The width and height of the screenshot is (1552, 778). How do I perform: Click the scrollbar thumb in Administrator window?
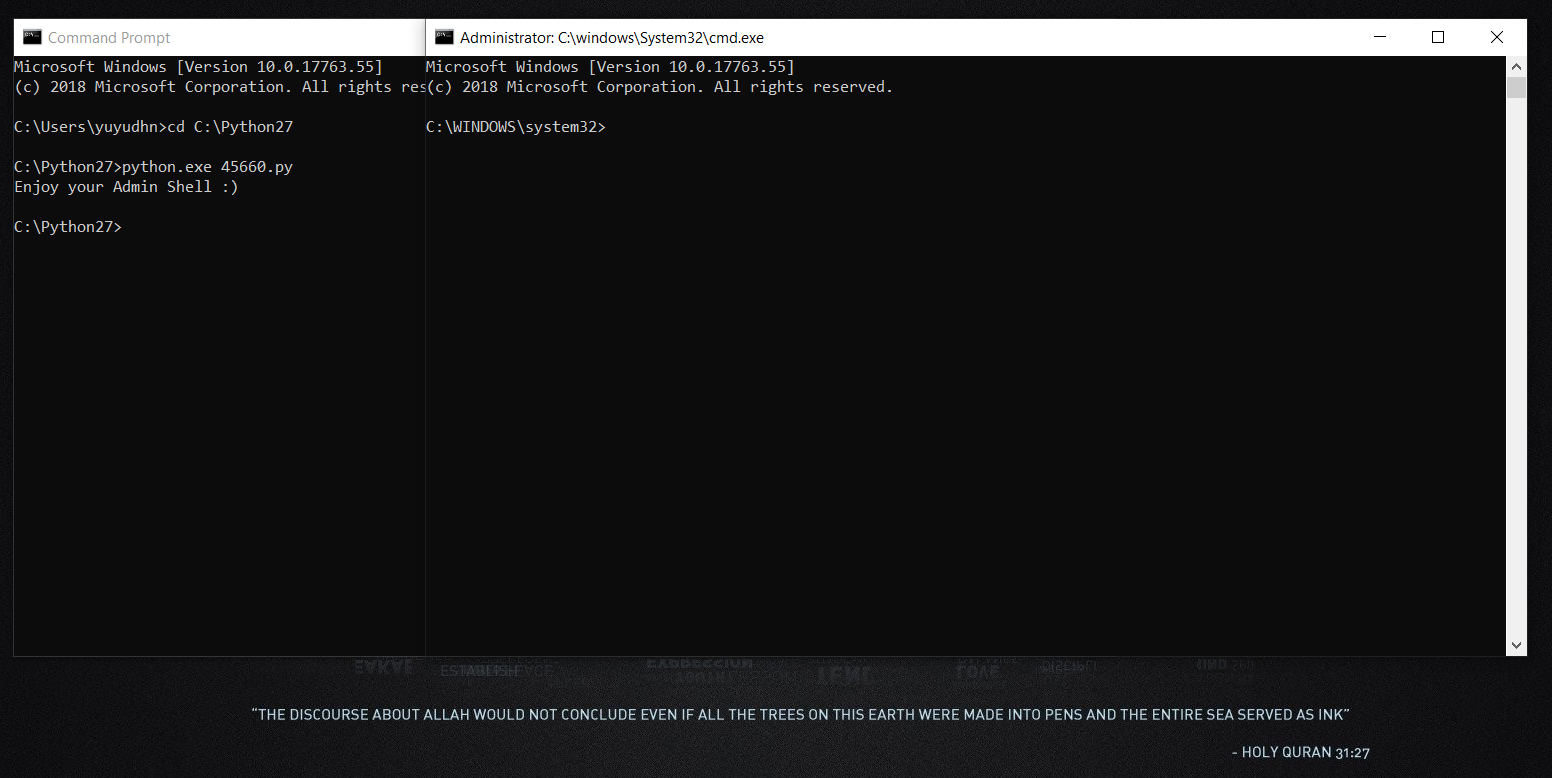(x=1516, y=87)
